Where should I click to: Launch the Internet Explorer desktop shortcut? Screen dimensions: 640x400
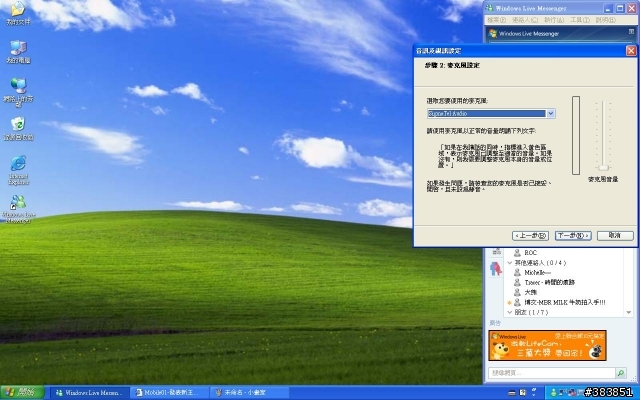coord(18,170)
